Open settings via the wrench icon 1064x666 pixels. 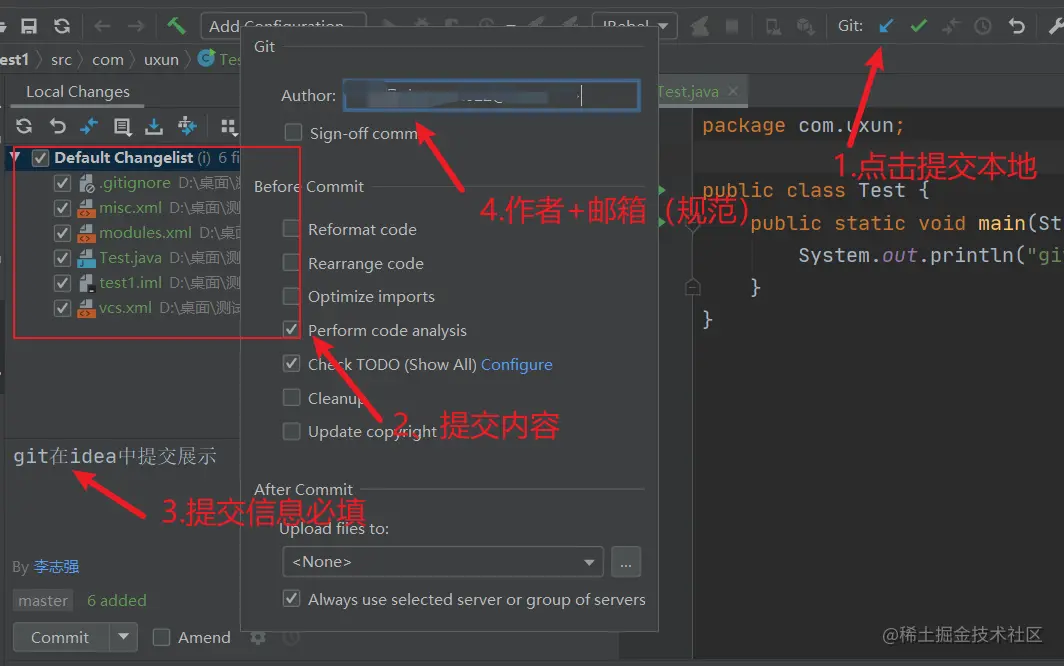1056,26
